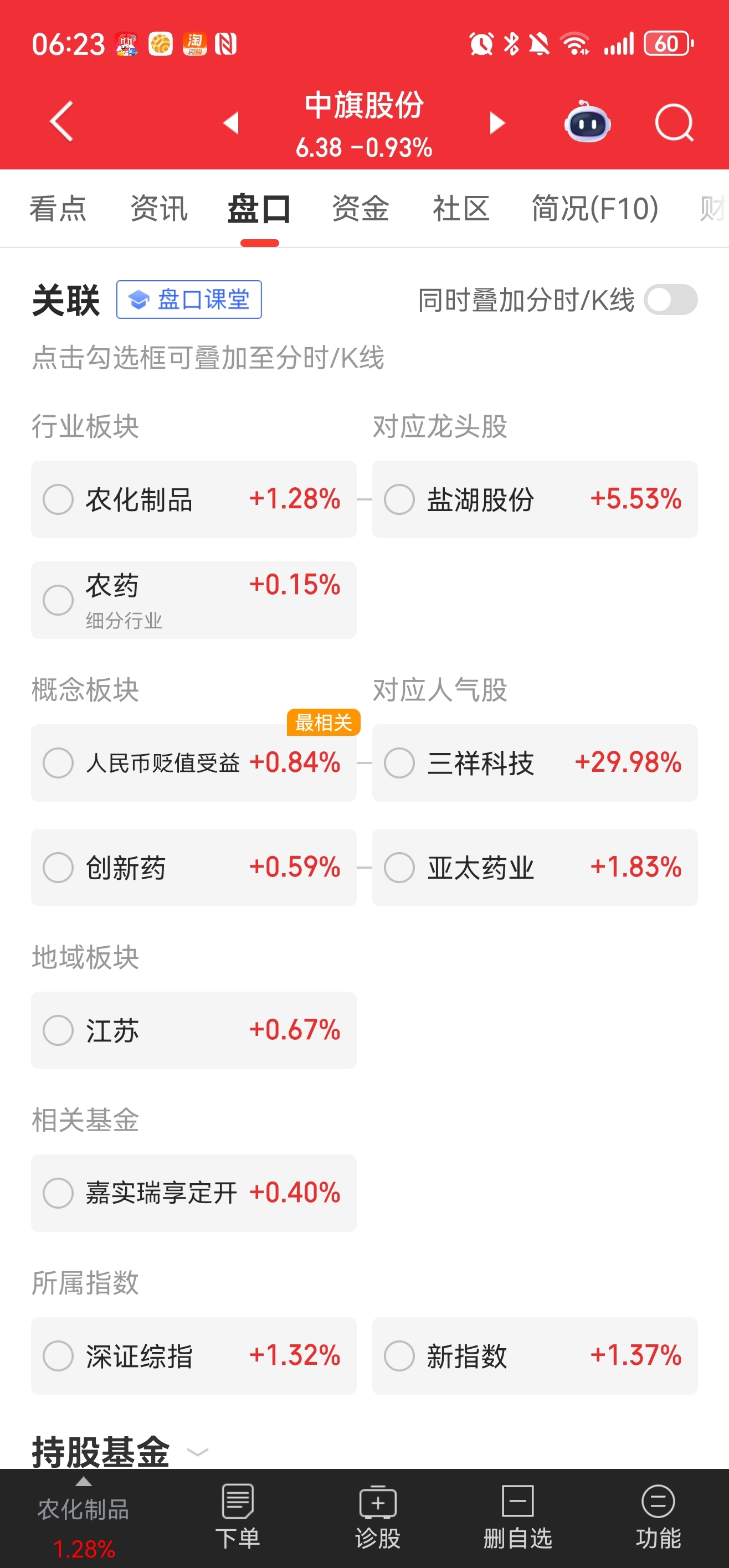Switch to the 简况(F10) tab
Image resolution: width=729 pixels, height=1568 pixels.
pos(595,208)
